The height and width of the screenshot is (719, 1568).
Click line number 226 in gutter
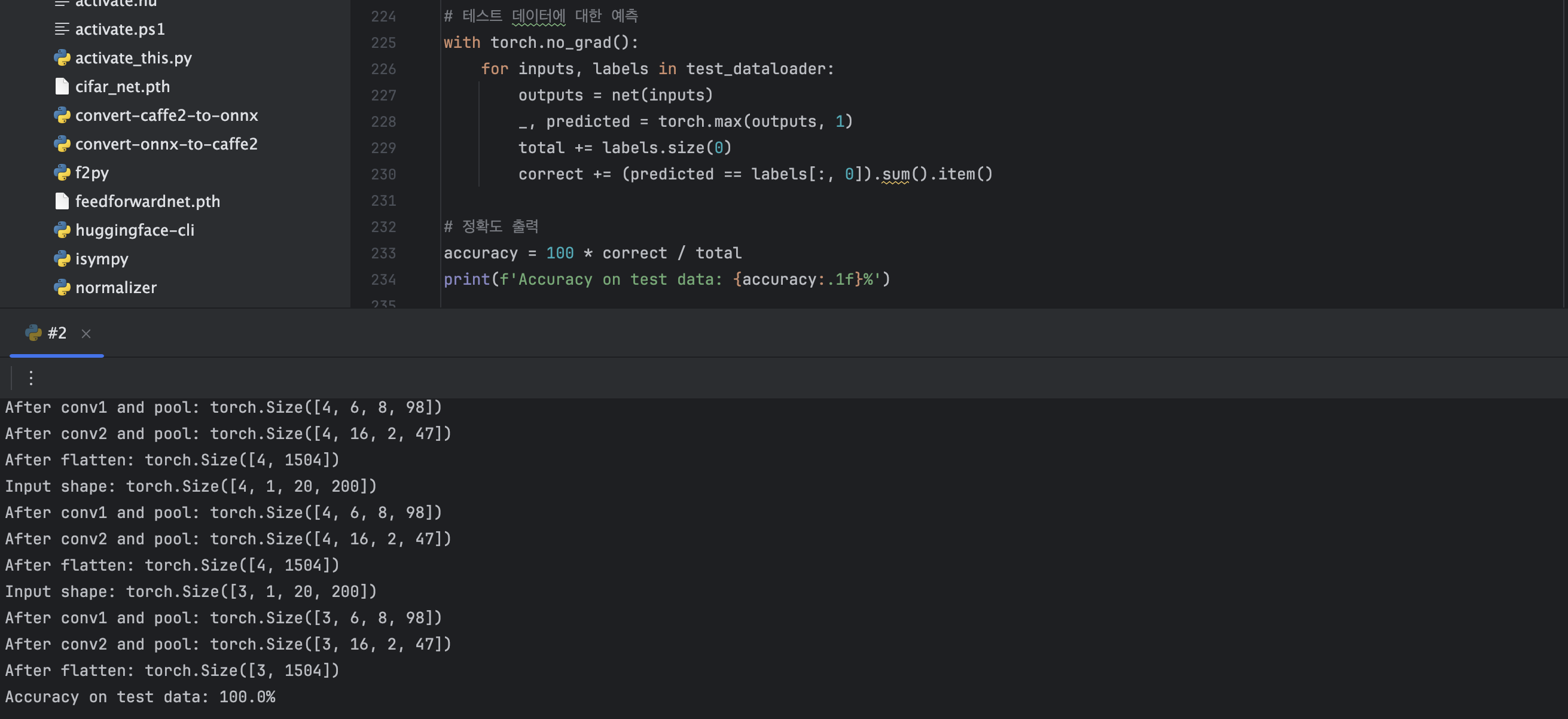(383, 69)
